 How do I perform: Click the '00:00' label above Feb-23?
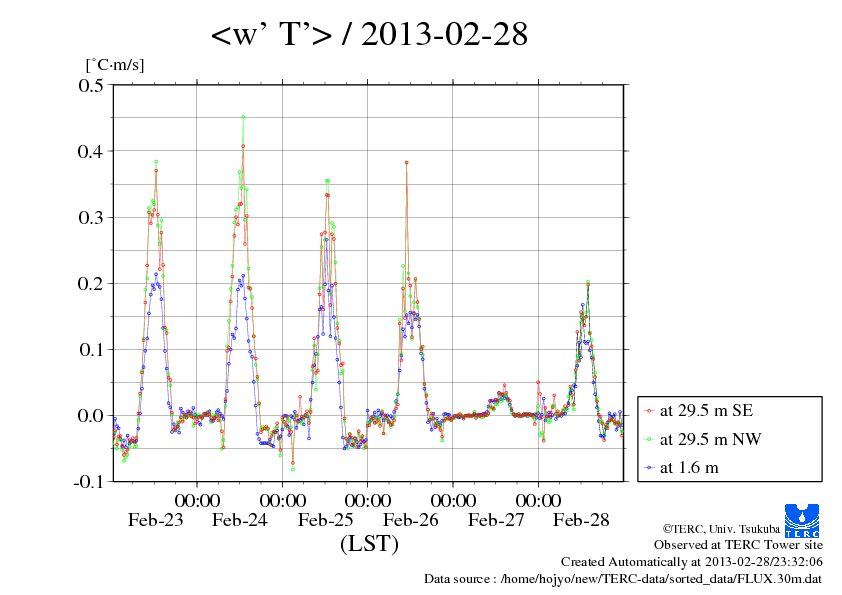pyautogui.click(x=197, y=501)
